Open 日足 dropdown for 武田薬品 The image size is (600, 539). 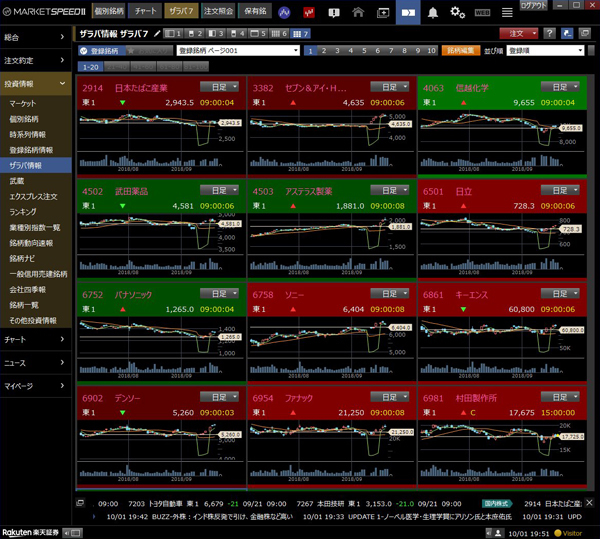219,190
